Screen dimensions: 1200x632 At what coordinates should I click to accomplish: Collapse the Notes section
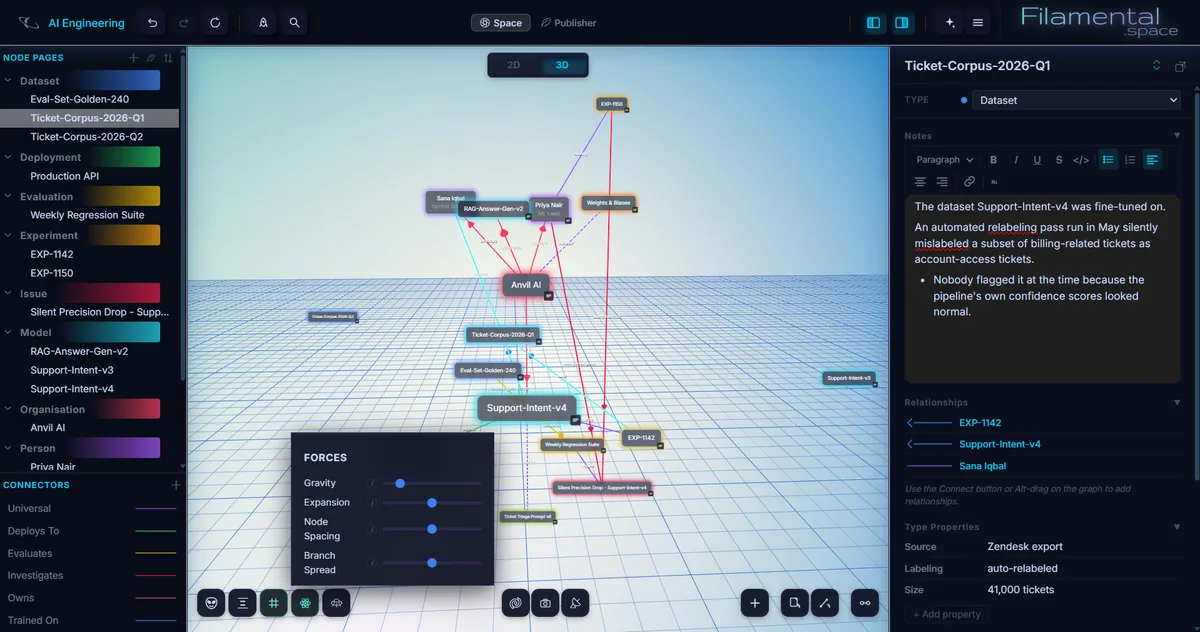click(1177, 136)
